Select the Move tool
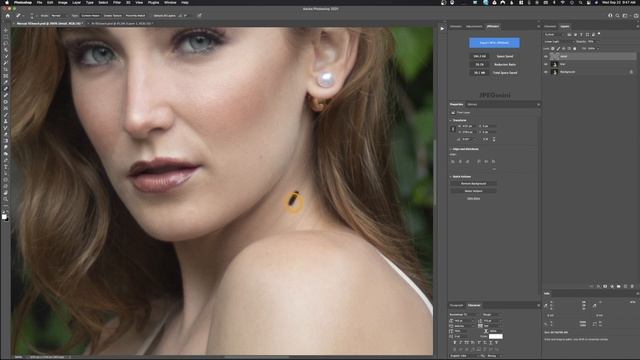The height and width of the screenshot is (360, 640). (5, 31)
